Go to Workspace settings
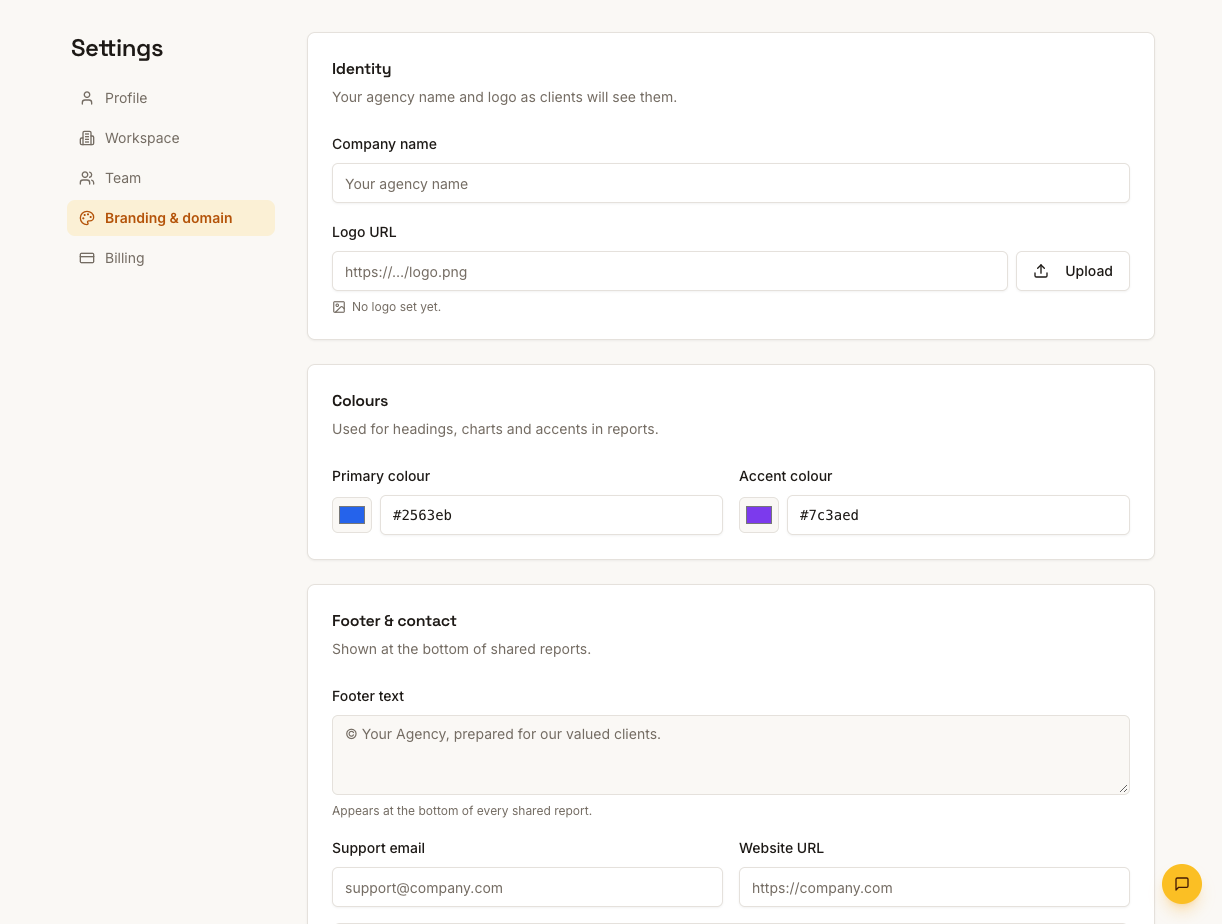The height and width of the screenshot is (924, 1222). (171, 138)
